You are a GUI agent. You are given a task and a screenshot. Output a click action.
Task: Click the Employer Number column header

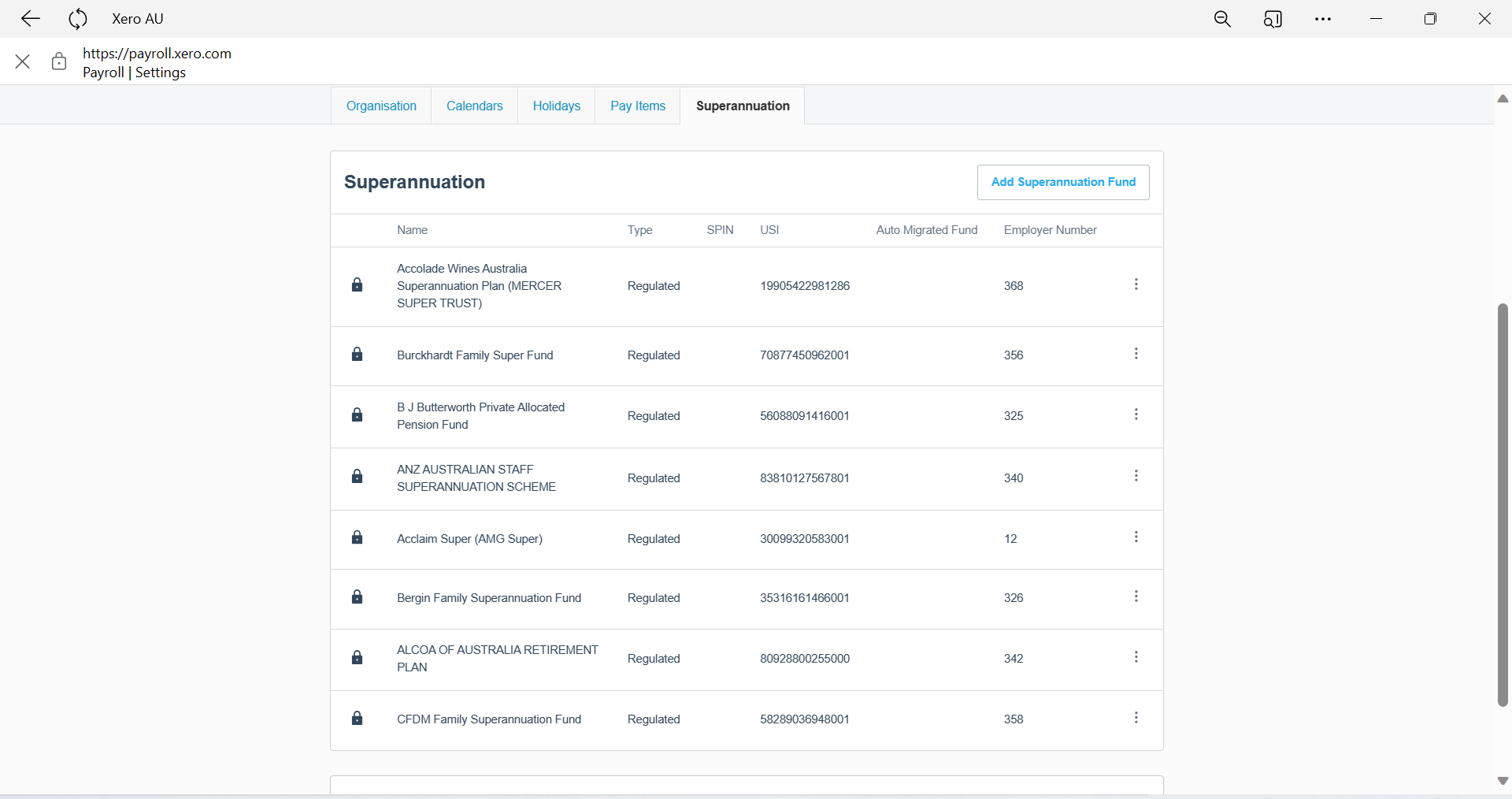[x=1050, y=230]
